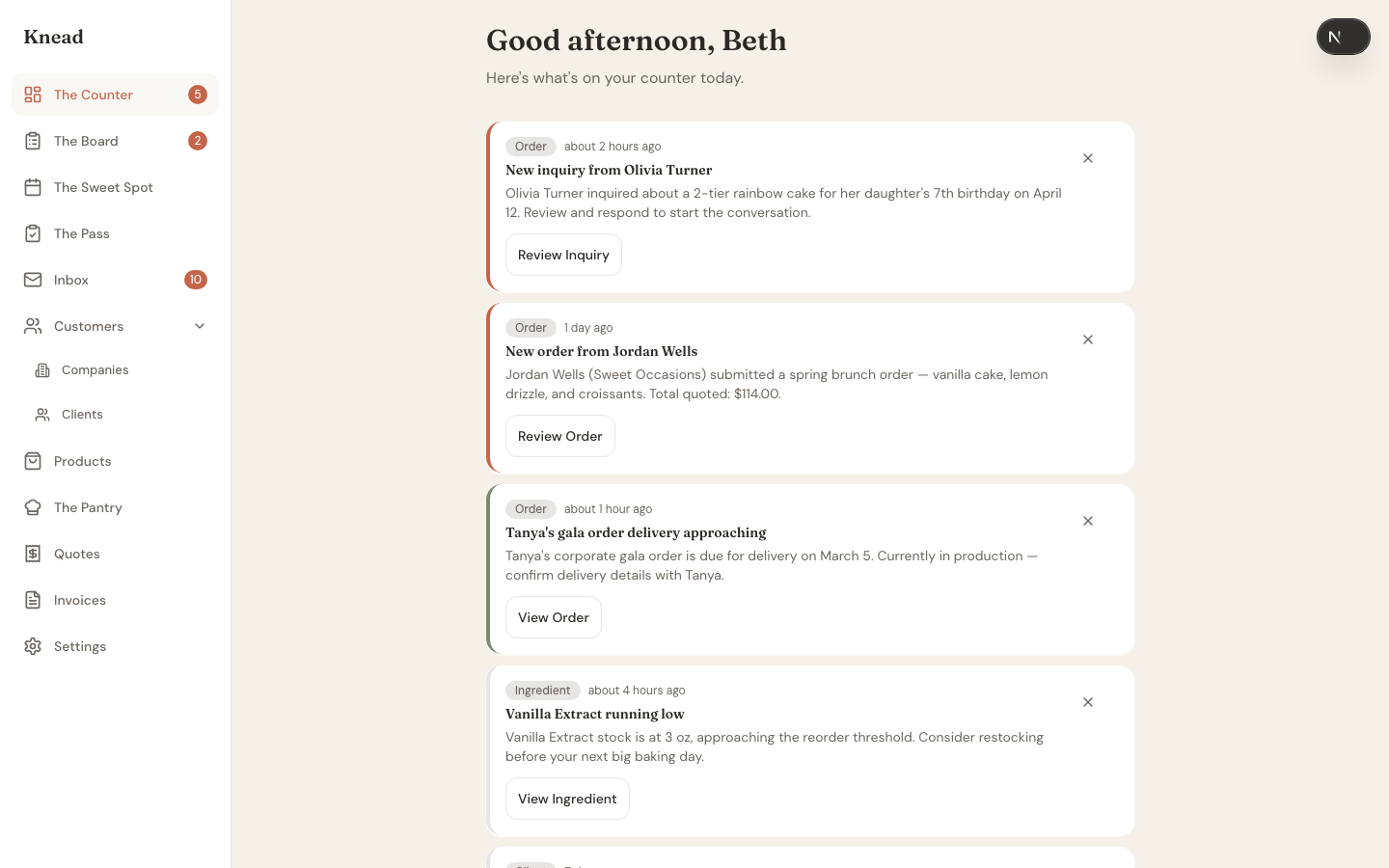The height and width of the screenshot is (868, 1389).
Task: Click the building icon next to Companies
Action: [x=42, y=370]
